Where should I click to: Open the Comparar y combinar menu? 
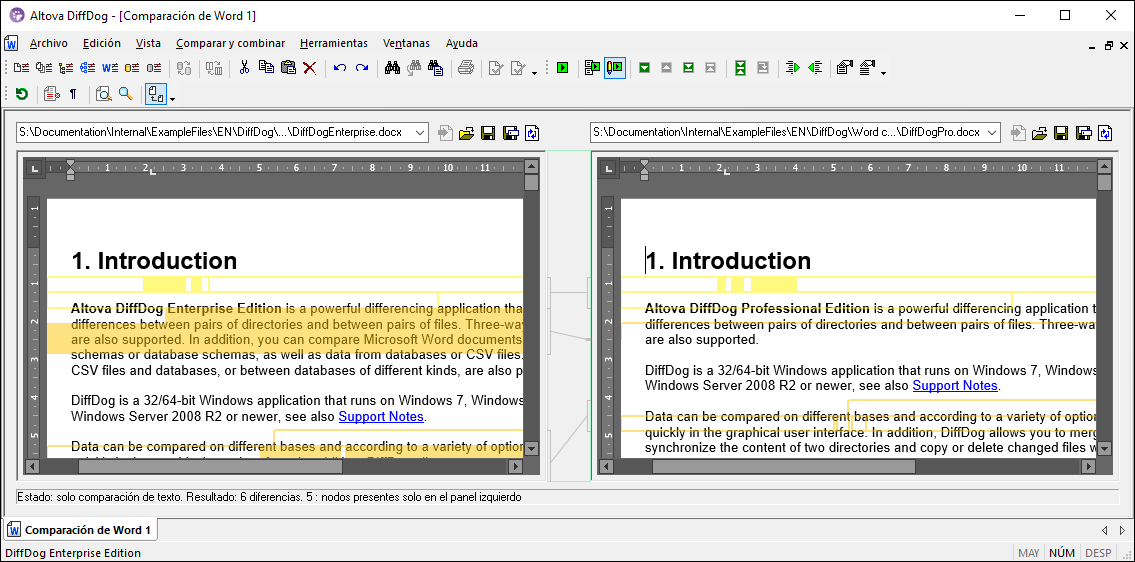click(230, 43)
